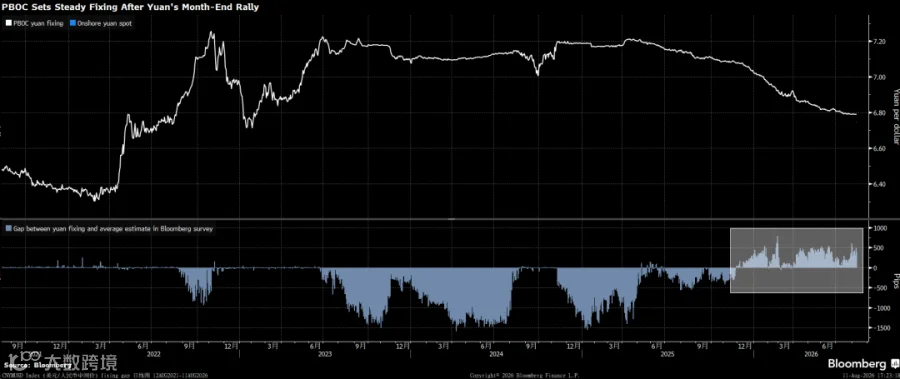Click the gray-blue gap legend square icon
The image size is (900, 379).
click(x=8, y=228)
